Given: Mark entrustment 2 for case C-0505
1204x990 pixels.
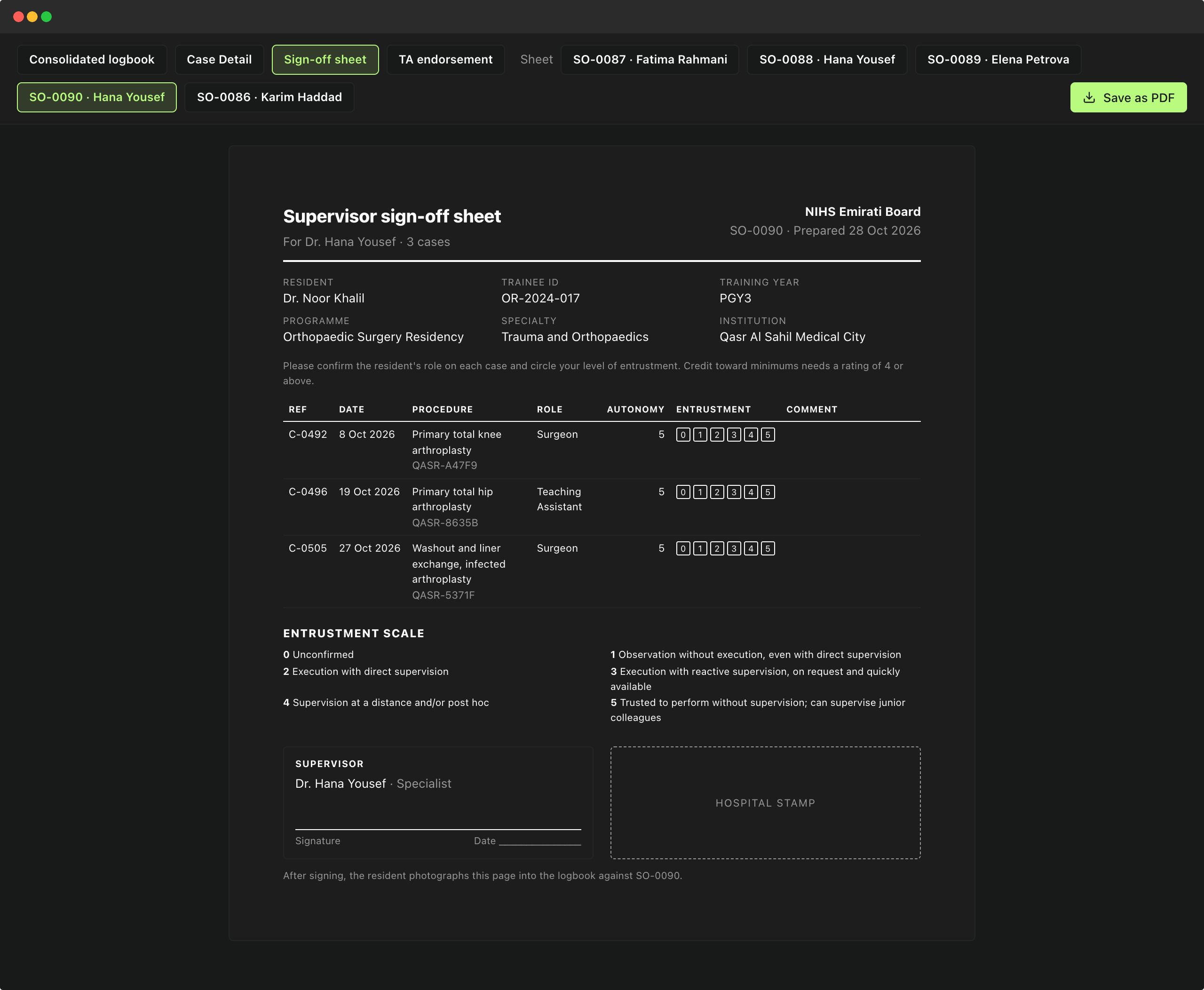Looking at the screenshot, I should point(717,548).
